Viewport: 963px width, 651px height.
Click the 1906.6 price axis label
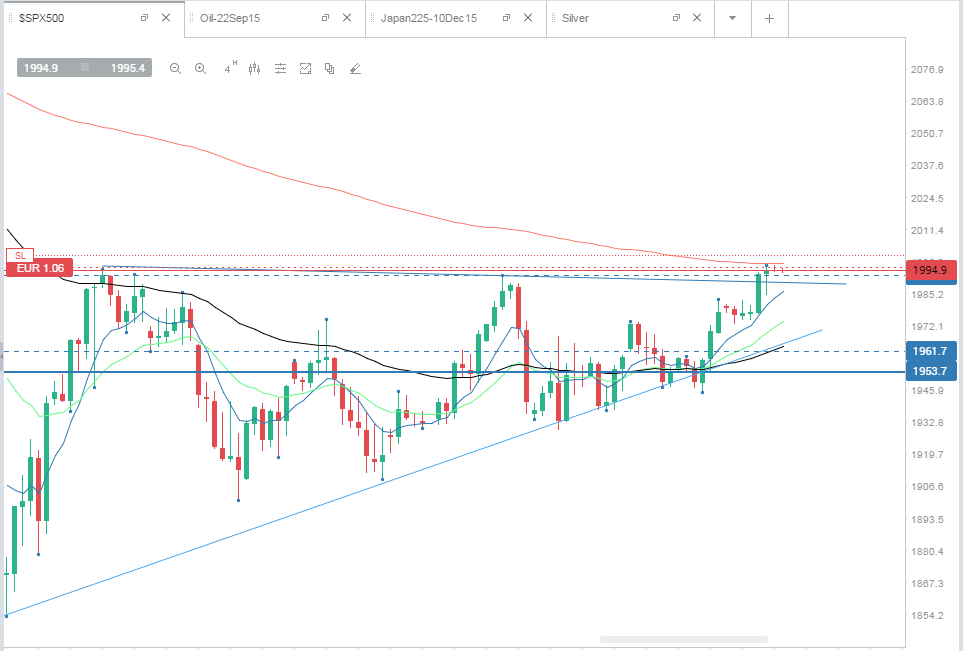[x=927, y=486]
